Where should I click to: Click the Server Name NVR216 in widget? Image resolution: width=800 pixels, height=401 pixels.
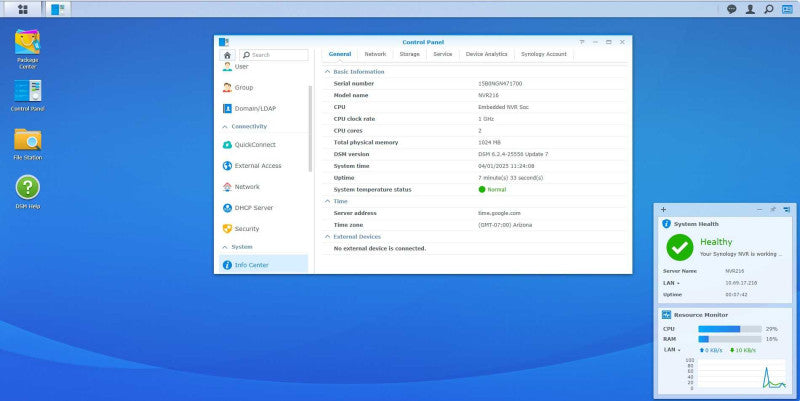(734, 271)
